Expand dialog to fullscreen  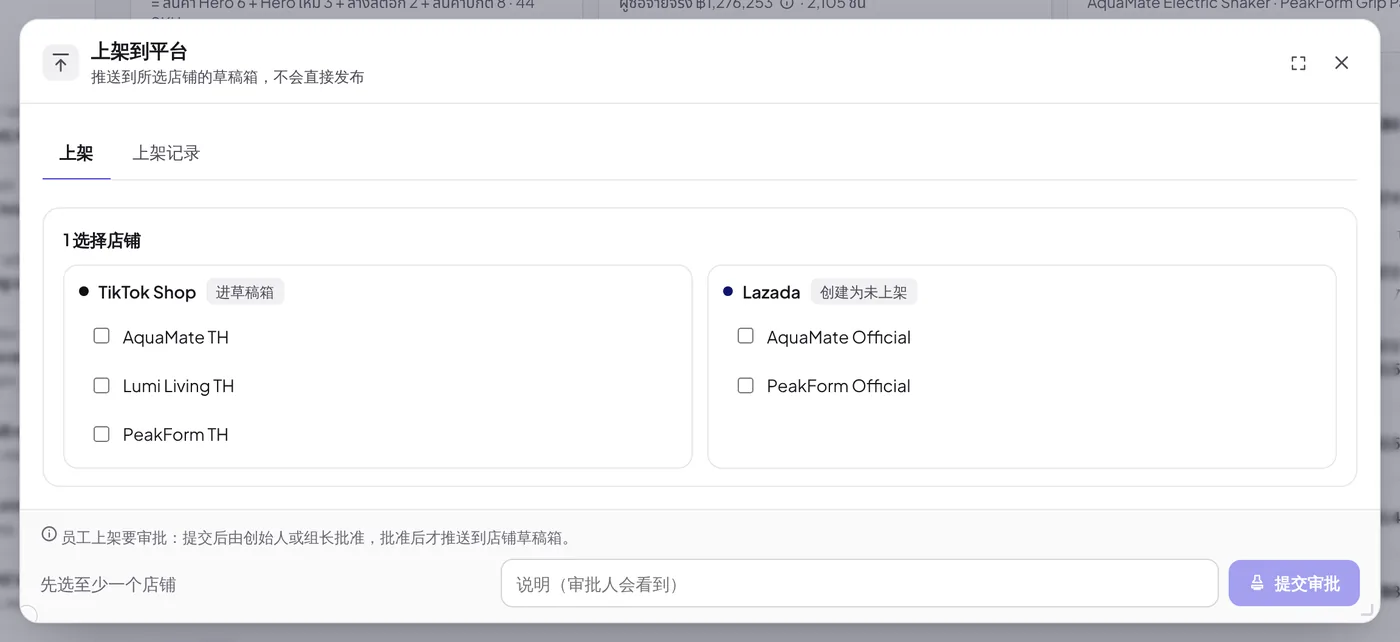[1298, 63]
